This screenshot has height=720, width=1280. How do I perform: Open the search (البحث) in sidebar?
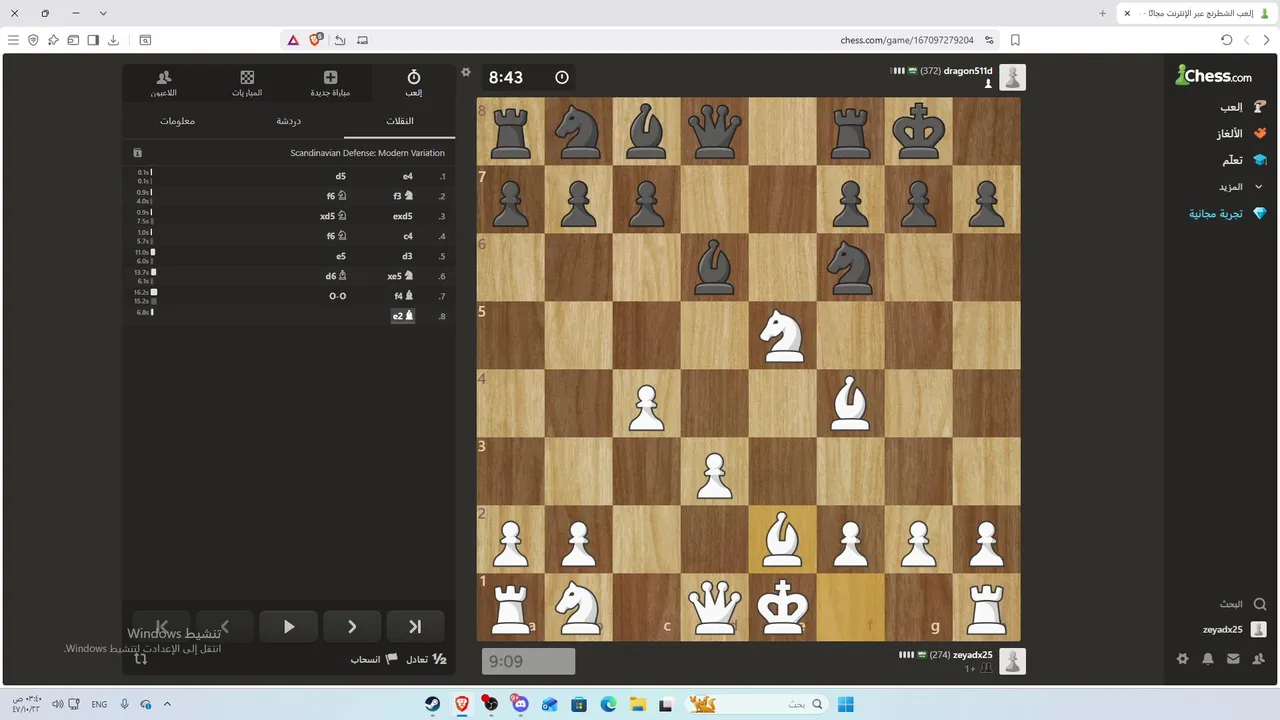1243,604
